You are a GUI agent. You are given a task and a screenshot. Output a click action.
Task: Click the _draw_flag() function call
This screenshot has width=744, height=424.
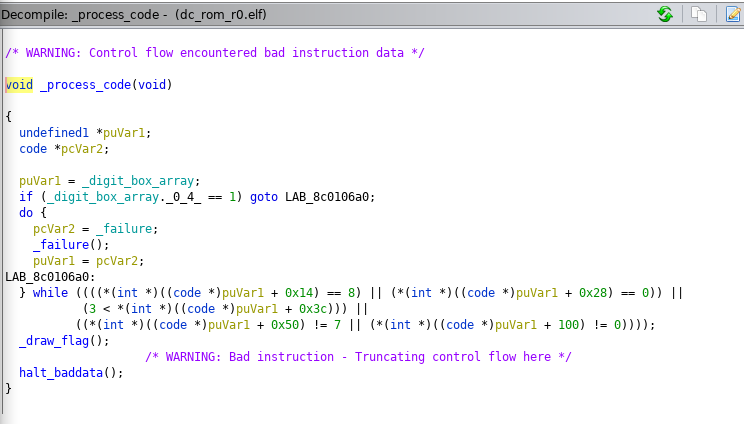[64, 341]
